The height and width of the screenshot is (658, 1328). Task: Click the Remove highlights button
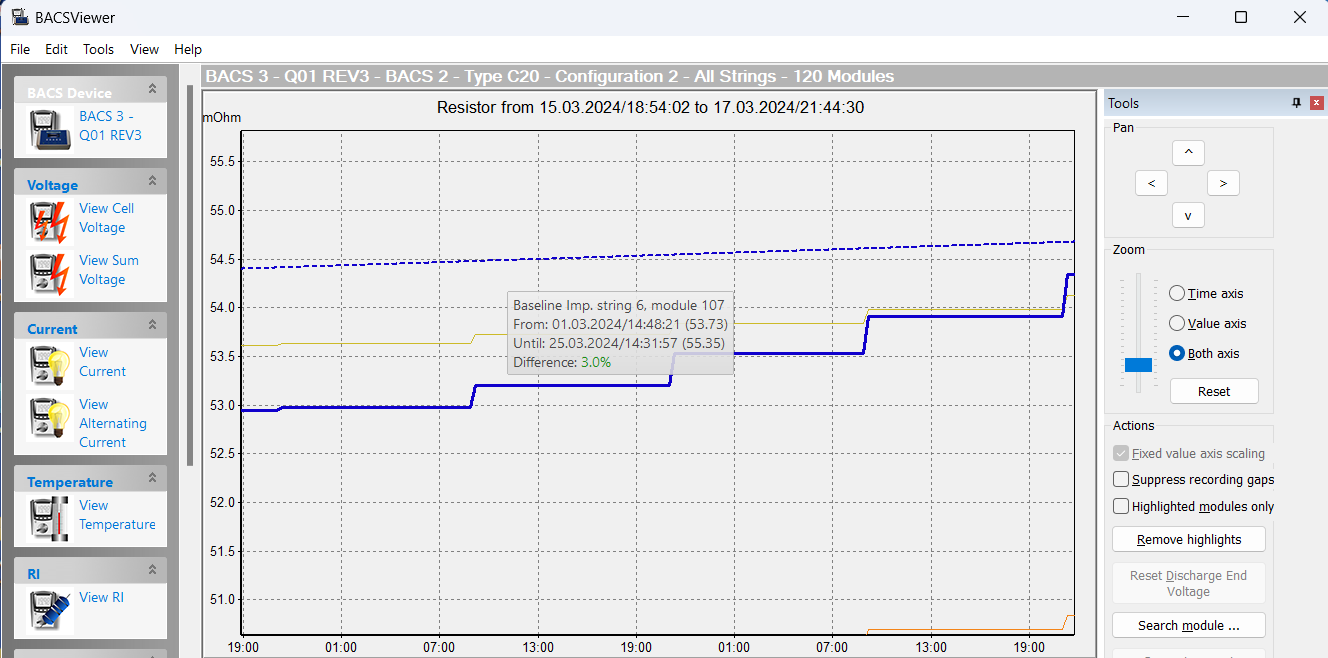(1188, 540)
